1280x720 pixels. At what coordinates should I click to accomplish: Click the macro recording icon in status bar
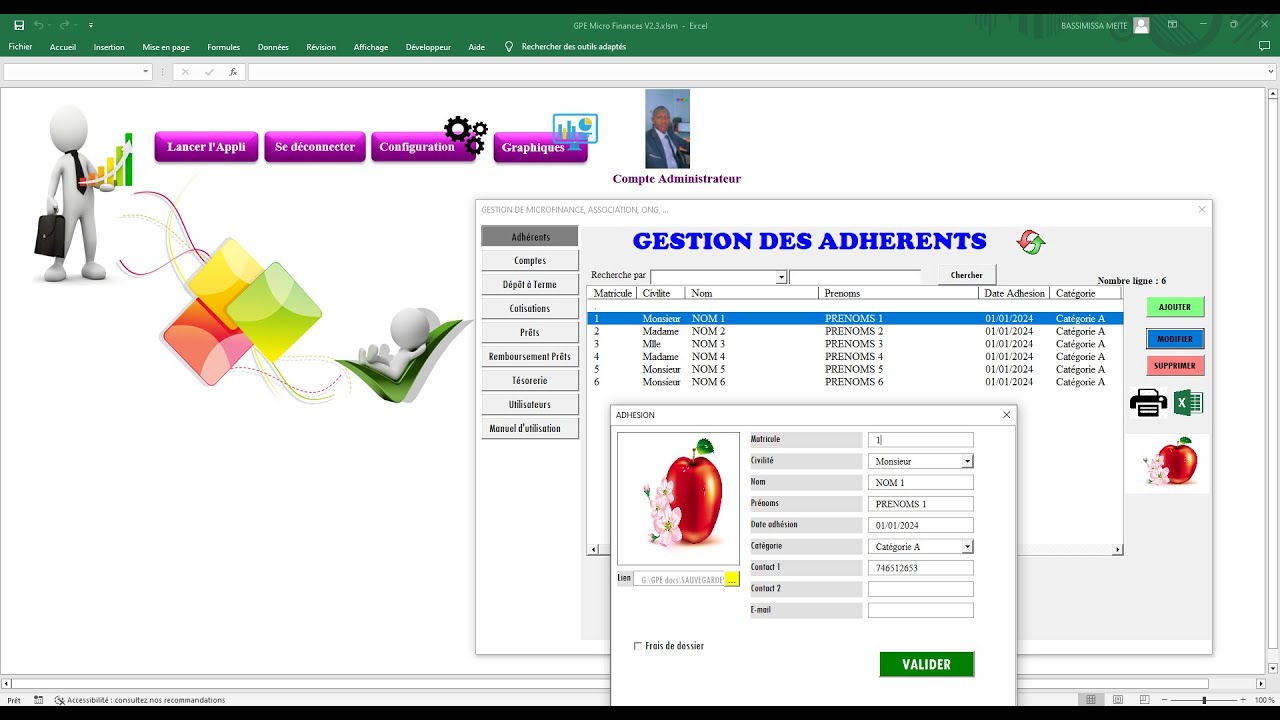click(39, 700)
